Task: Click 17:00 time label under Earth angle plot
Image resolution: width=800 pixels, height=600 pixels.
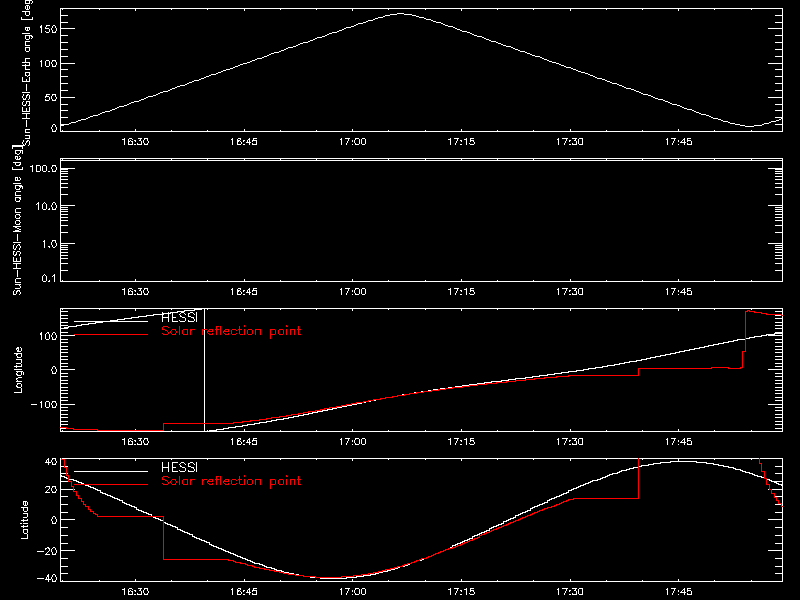Action: [x=353, y=141]
